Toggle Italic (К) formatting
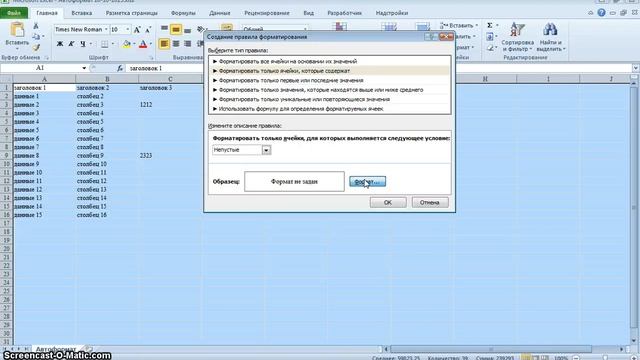This screenshot has height=360, width=640. (71, 44)
